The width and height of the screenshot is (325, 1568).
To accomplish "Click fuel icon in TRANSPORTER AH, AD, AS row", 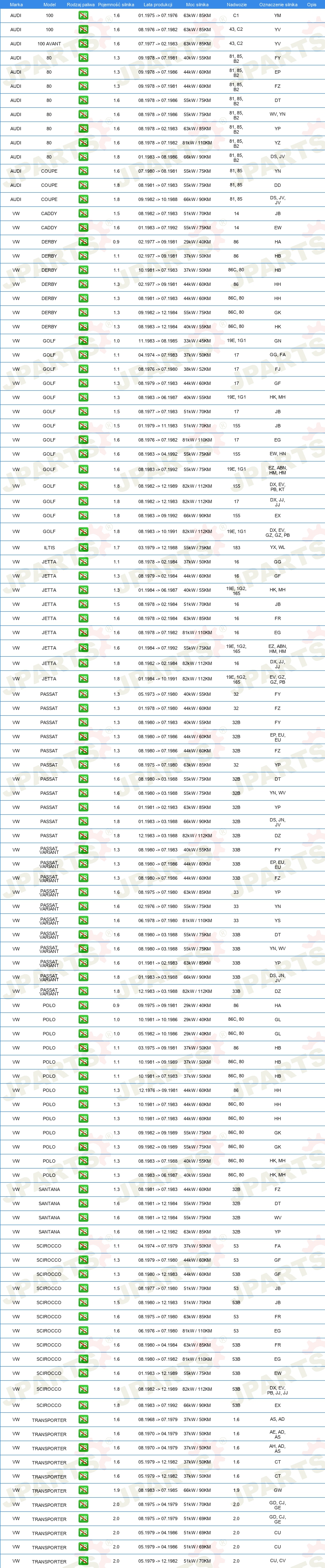I will (83, 1448).
